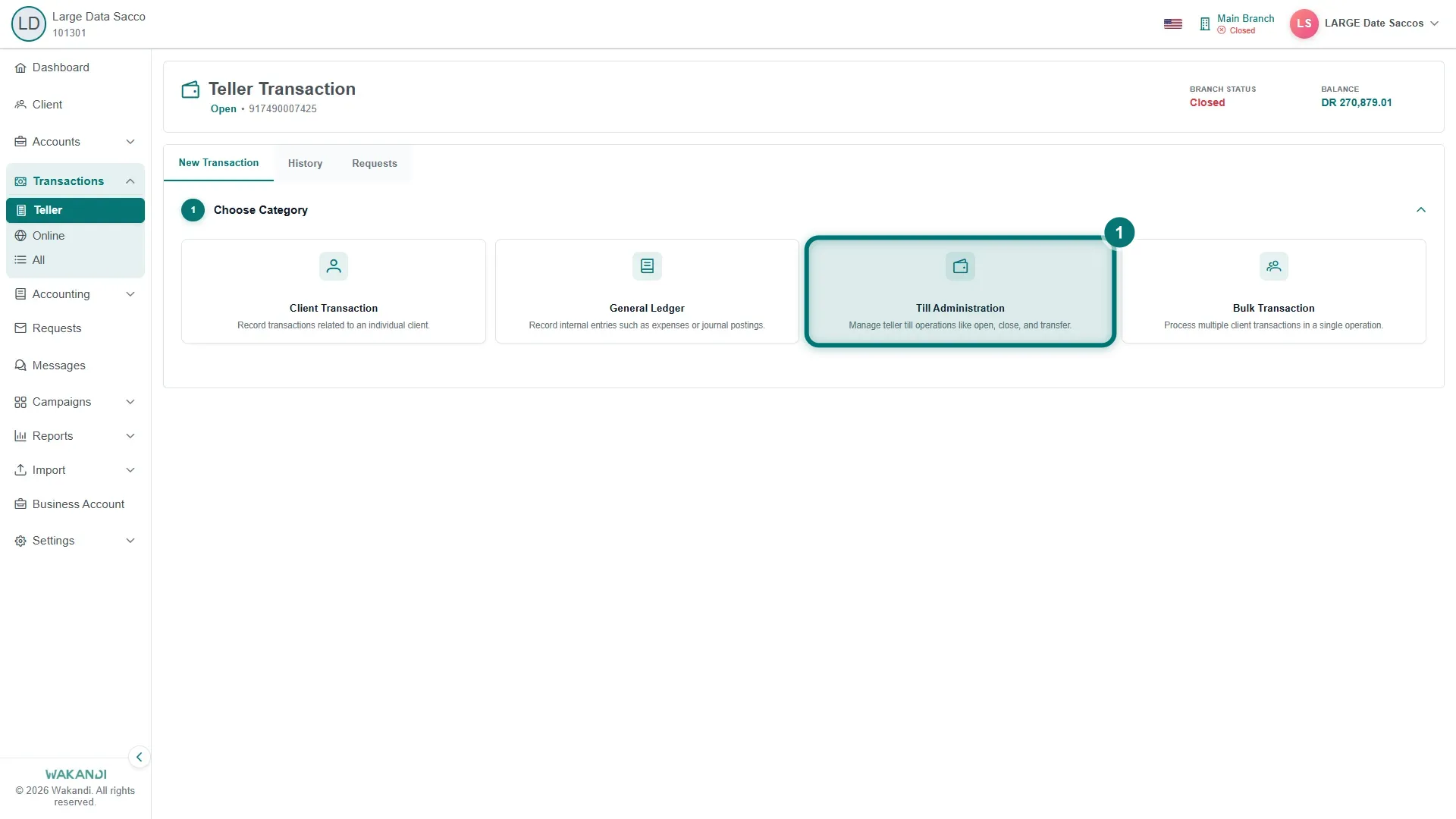Open Messages from the sidebar
The width and height of the screenshot is (1456, 819).
pyautogui.click(x=59, y=366)
